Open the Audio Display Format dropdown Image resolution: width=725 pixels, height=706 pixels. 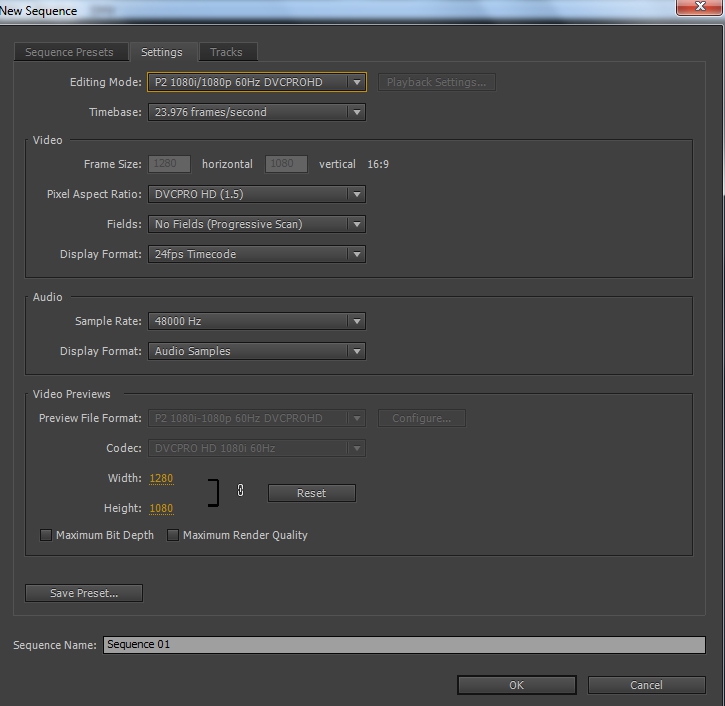tap(257, 351)
